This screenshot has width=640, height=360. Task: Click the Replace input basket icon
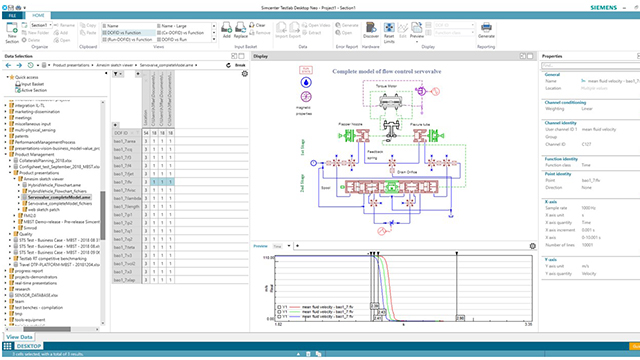(240, 30)
